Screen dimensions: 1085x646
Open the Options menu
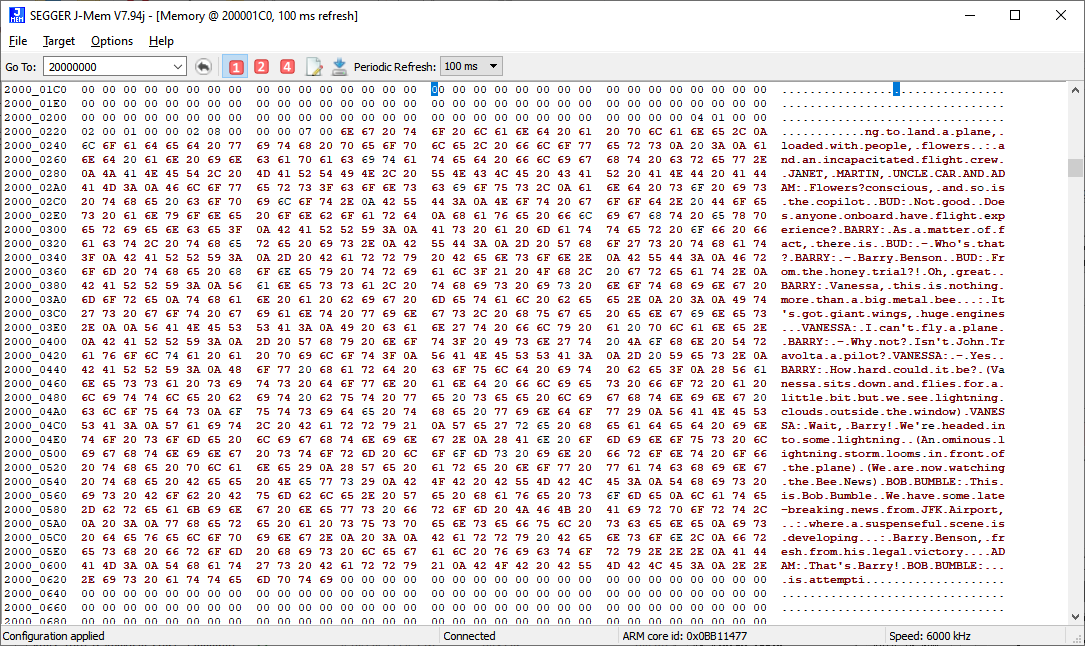(x=112, y=41)
